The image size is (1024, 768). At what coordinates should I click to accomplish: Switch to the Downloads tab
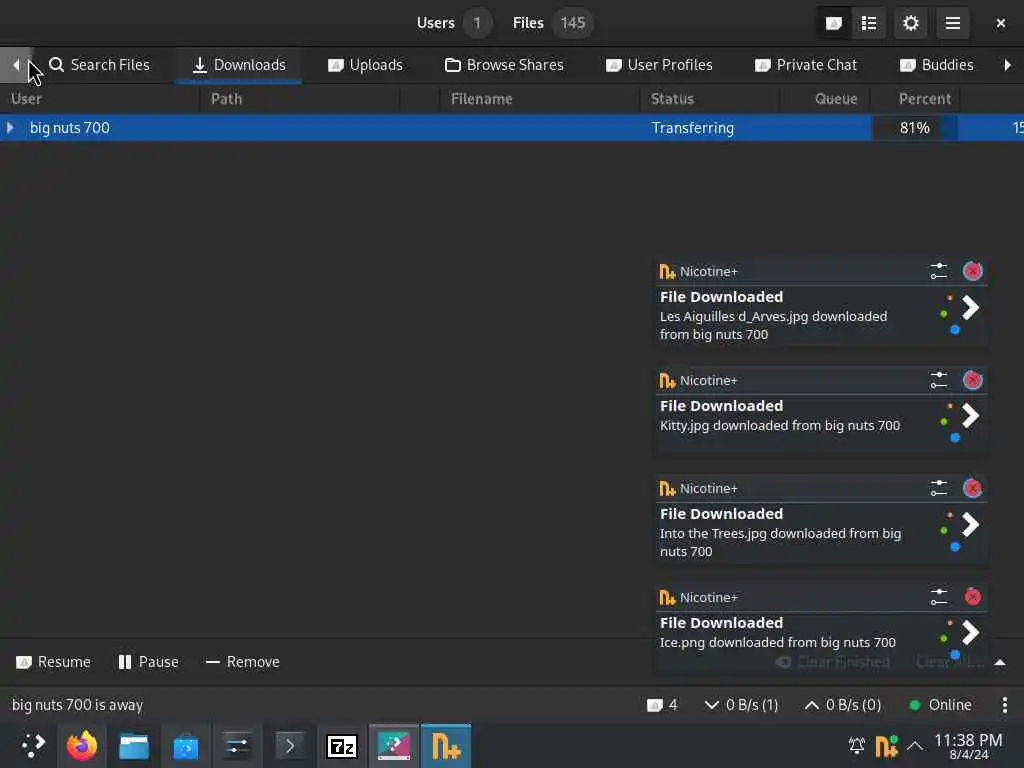tap(239, 65)
